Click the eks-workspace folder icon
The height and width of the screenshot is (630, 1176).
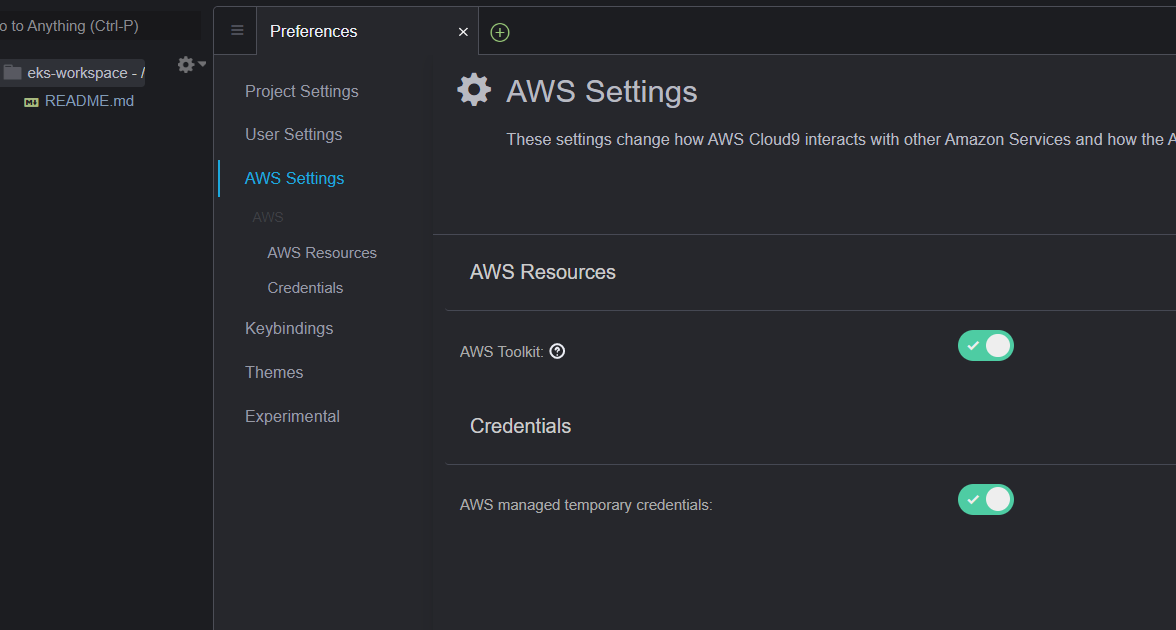13,73
